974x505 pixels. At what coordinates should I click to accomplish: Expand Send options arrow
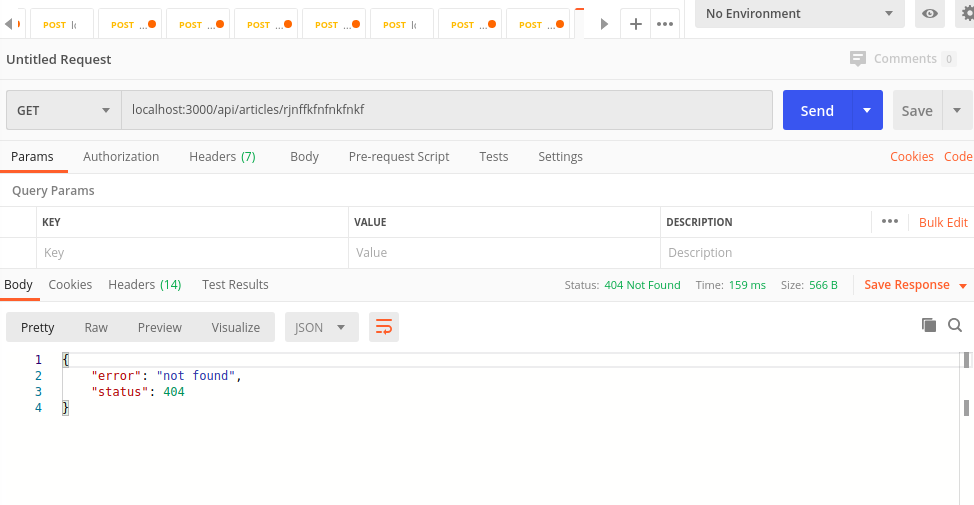(x=867, y=111)
